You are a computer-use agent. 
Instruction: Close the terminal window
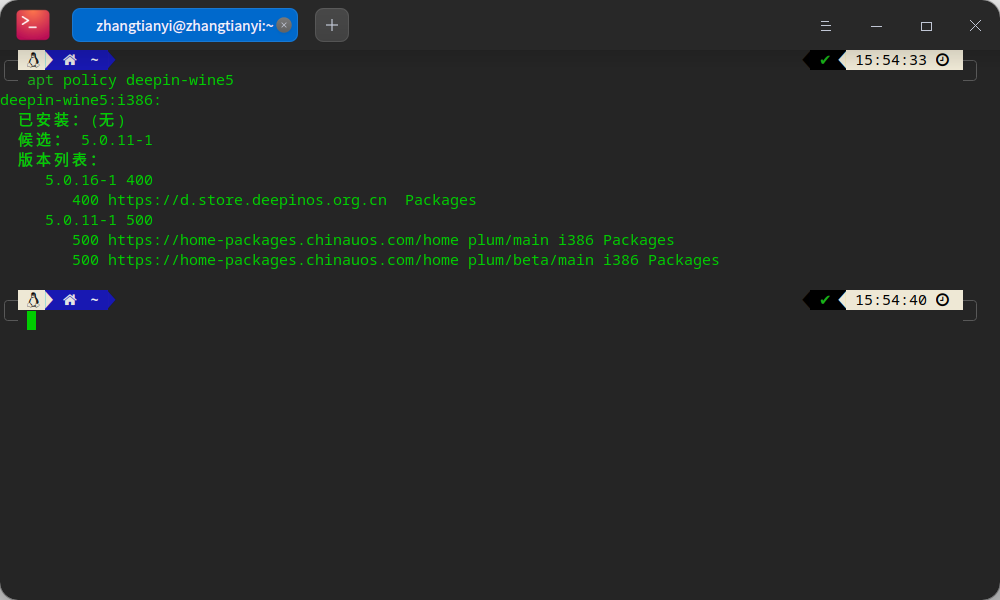pyautogui.click(x=975, y=26)
